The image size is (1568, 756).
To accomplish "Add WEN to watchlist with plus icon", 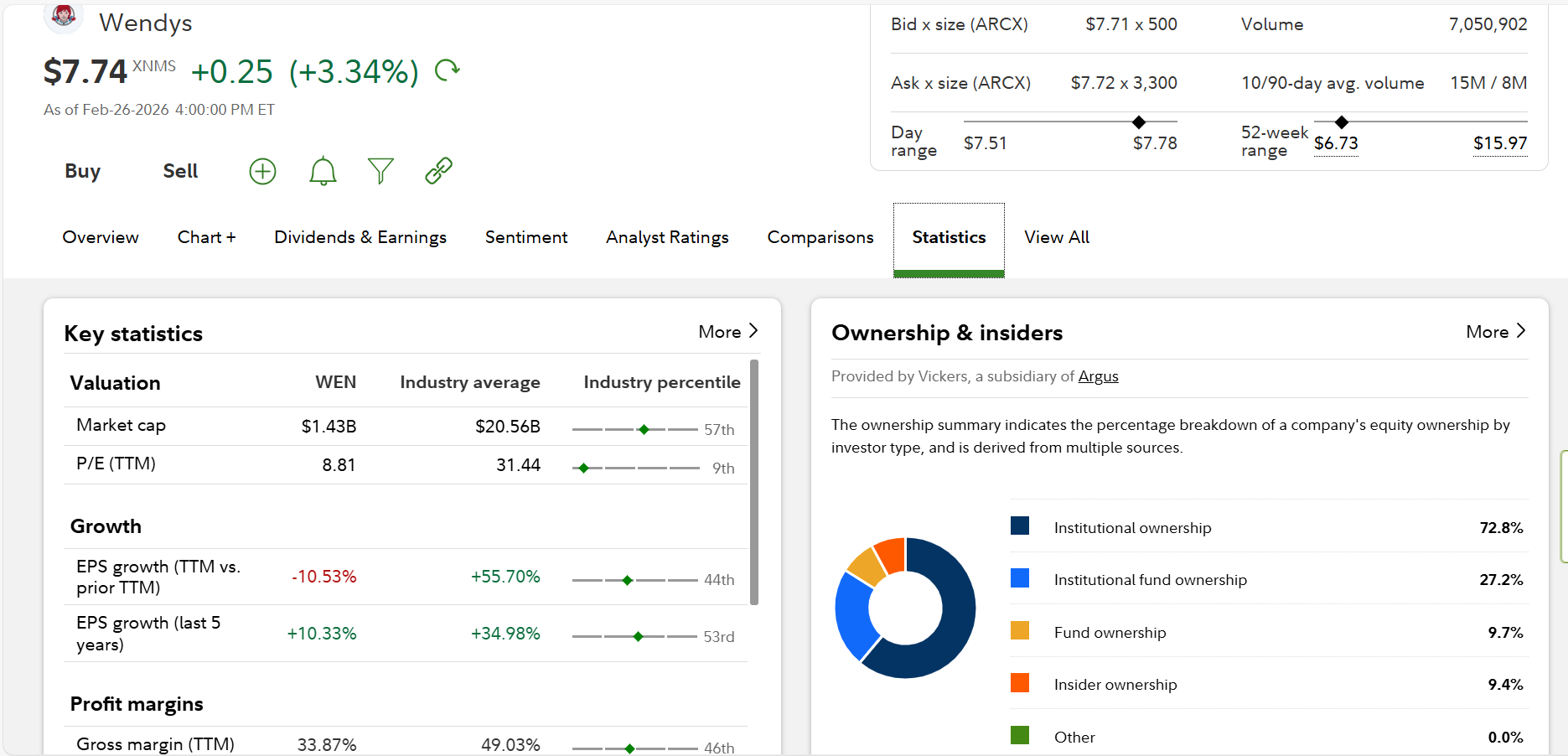I will [x=263, y=171].
